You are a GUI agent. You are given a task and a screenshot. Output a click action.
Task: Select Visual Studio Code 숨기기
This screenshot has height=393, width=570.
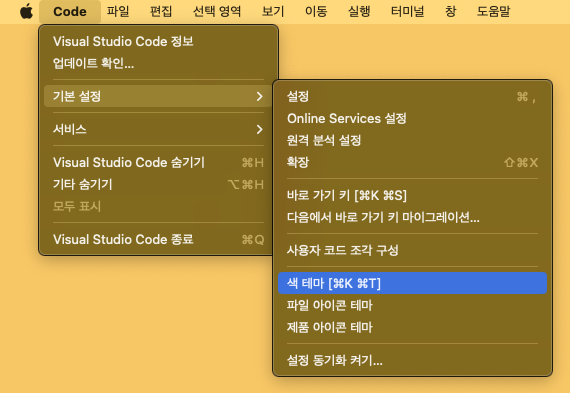point(158,163)
